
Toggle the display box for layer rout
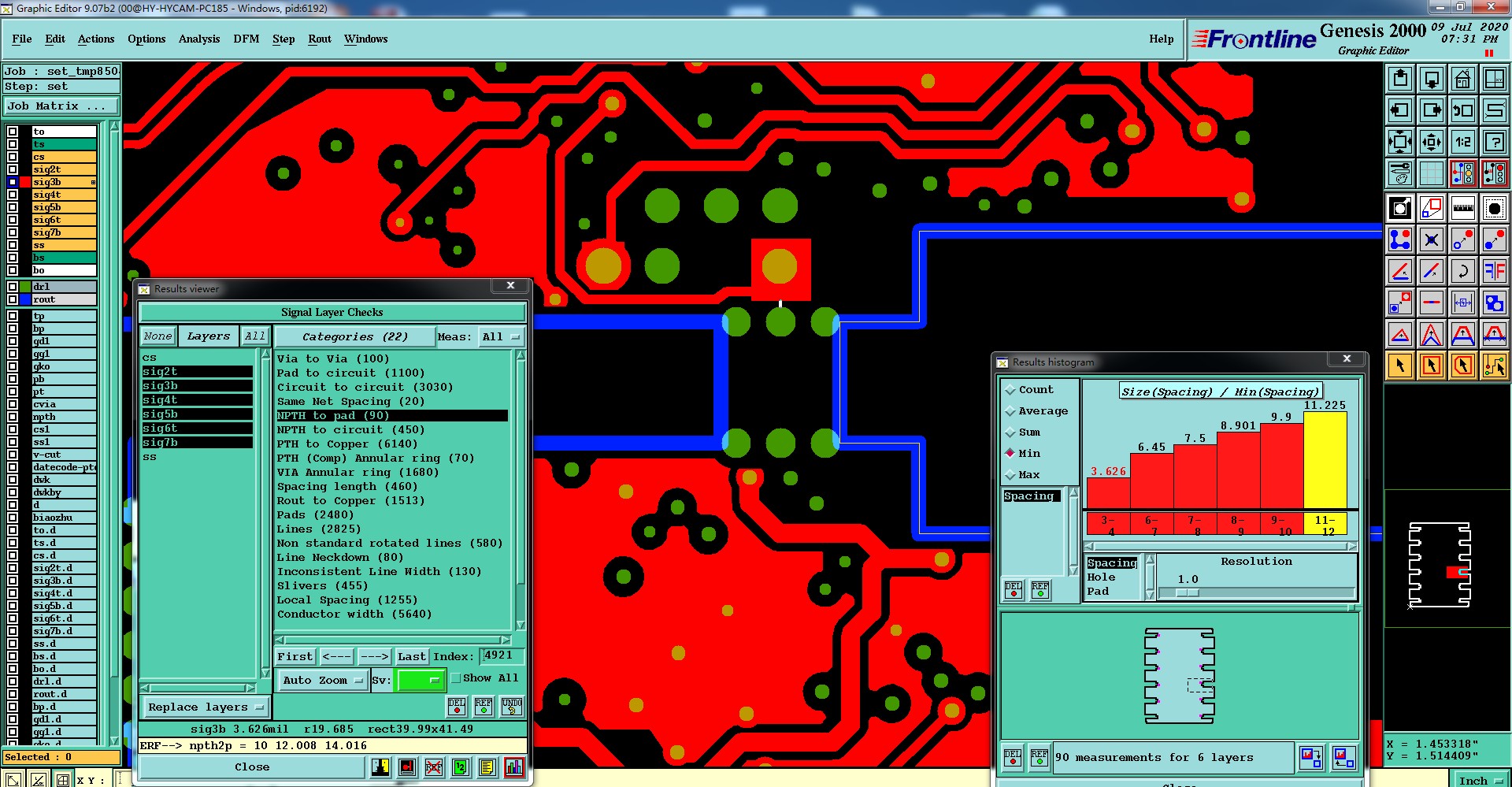click(13, 299)
